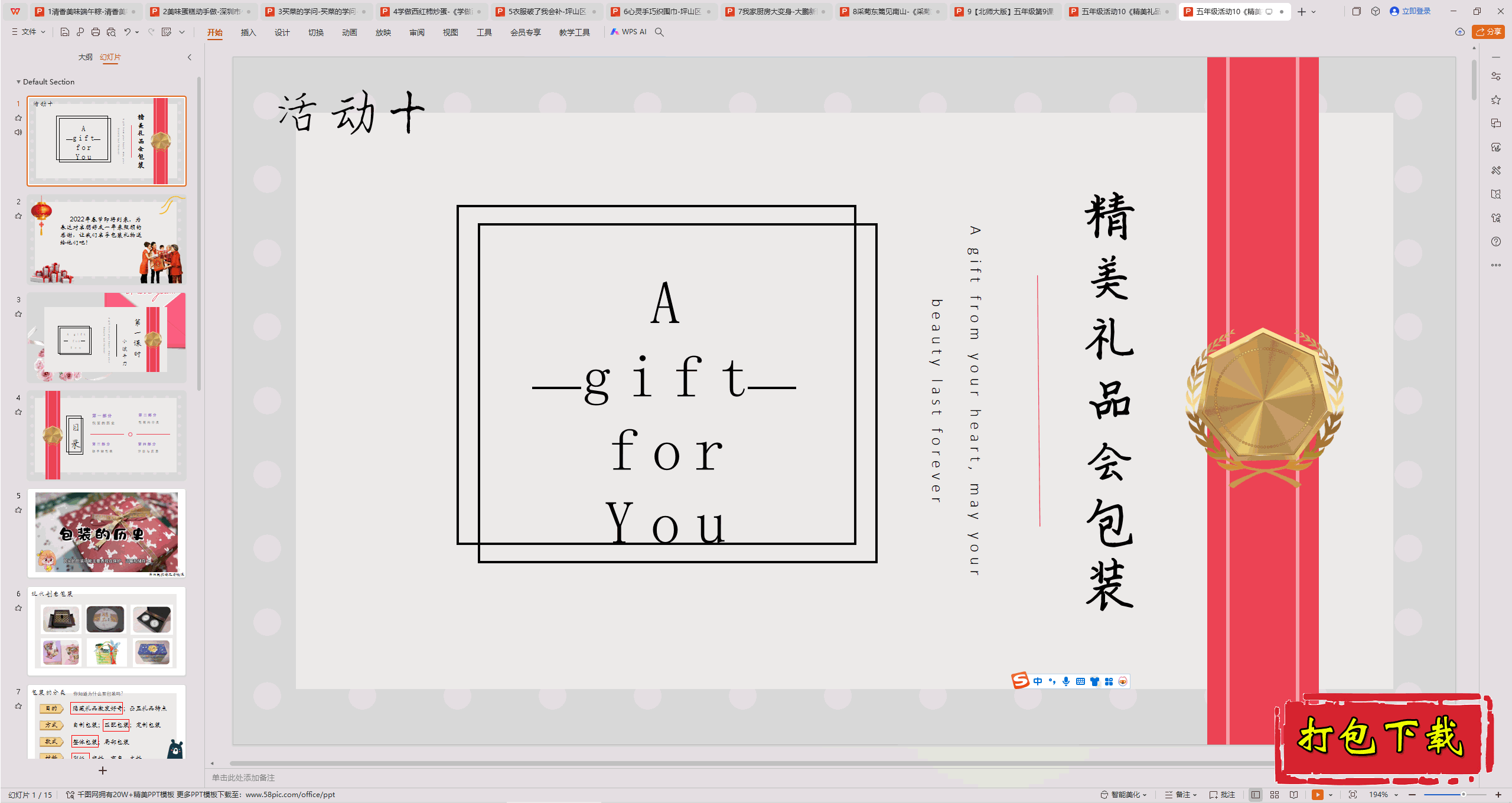Click the Redo arrow icon
This screenshot has height=803, width=1512.
(151, 32)
